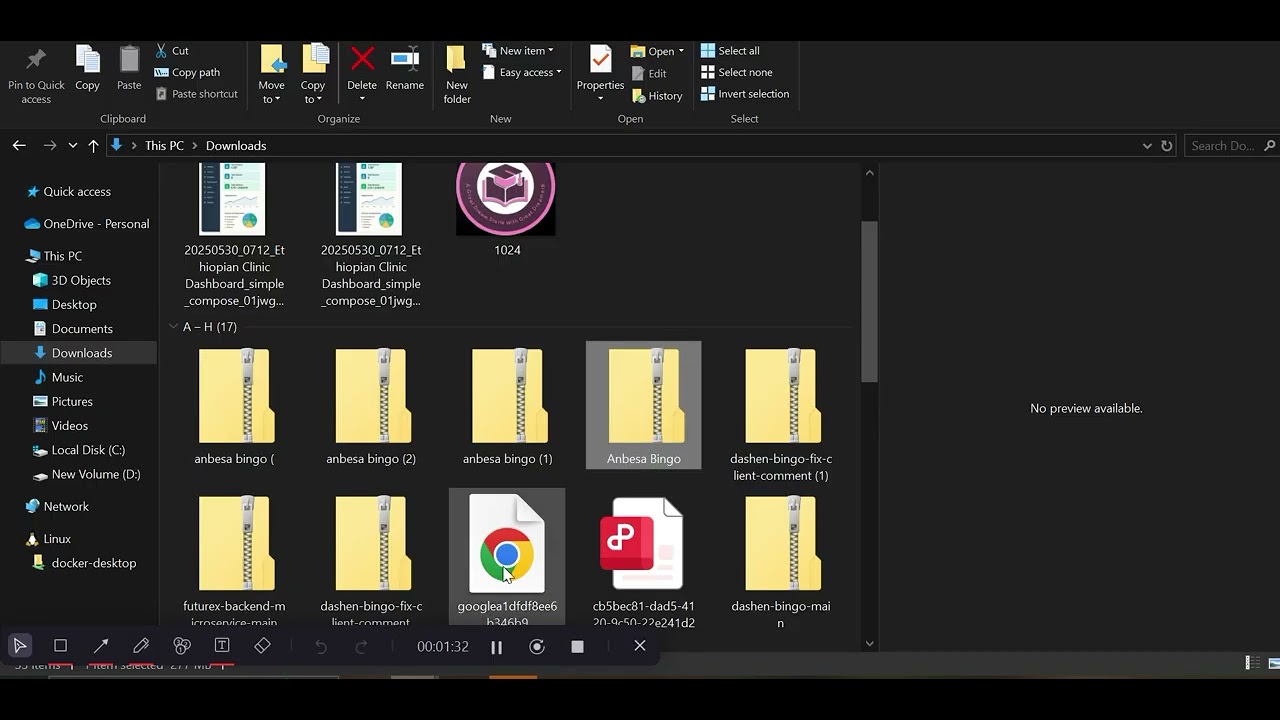Select rectangle tool in recorder toolbar
Image resolution: width=1280 pixels, height=720 pixels.
tap(60, 646)
